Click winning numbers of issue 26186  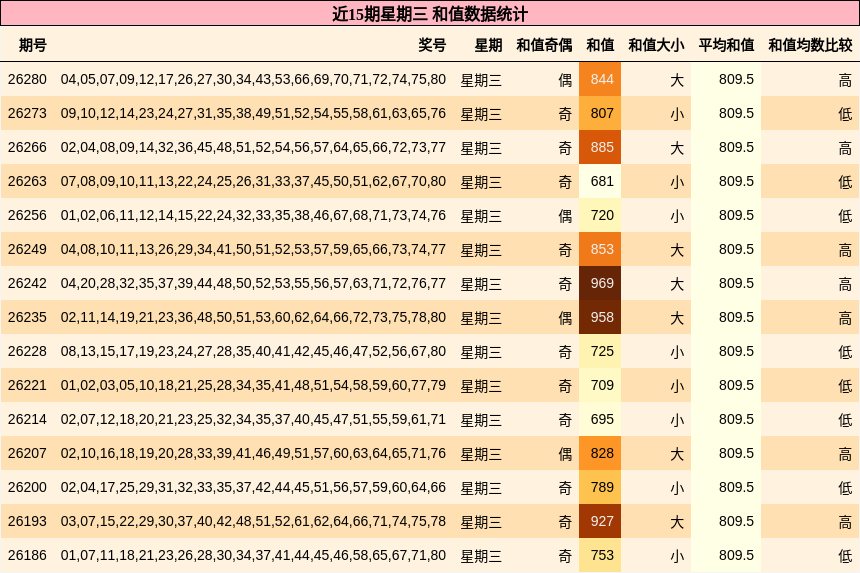(253, 555)
